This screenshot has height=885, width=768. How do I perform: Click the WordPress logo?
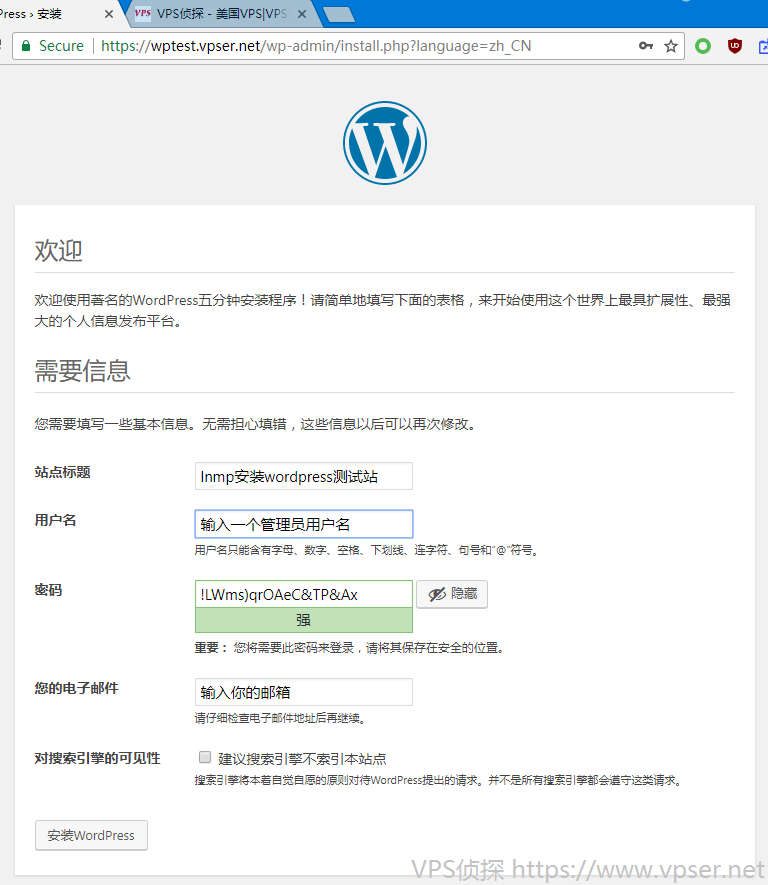(384, 142)
